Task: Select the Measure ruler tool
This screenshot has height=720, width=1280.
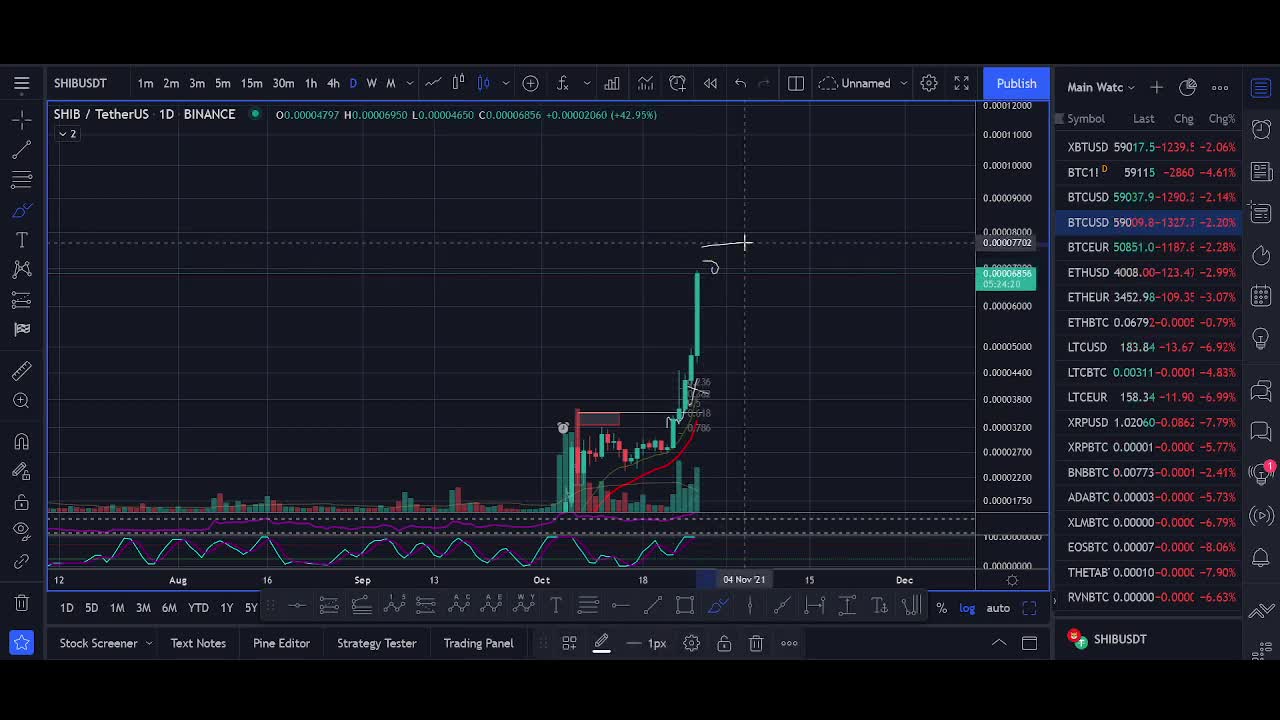Action: 22,371
